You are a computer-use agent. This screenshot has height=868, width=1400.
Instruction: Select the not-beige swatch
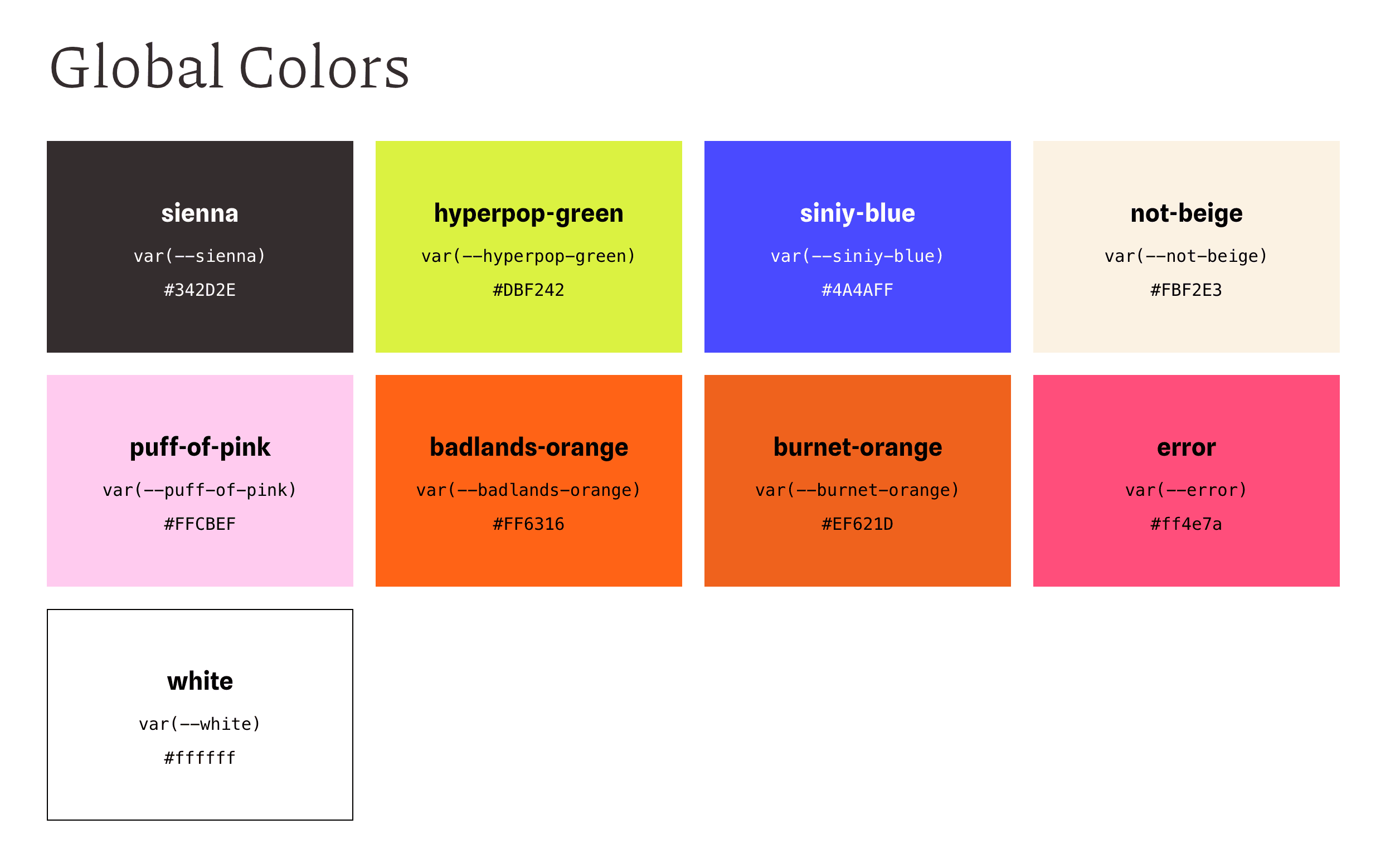tap(1187, 247)
